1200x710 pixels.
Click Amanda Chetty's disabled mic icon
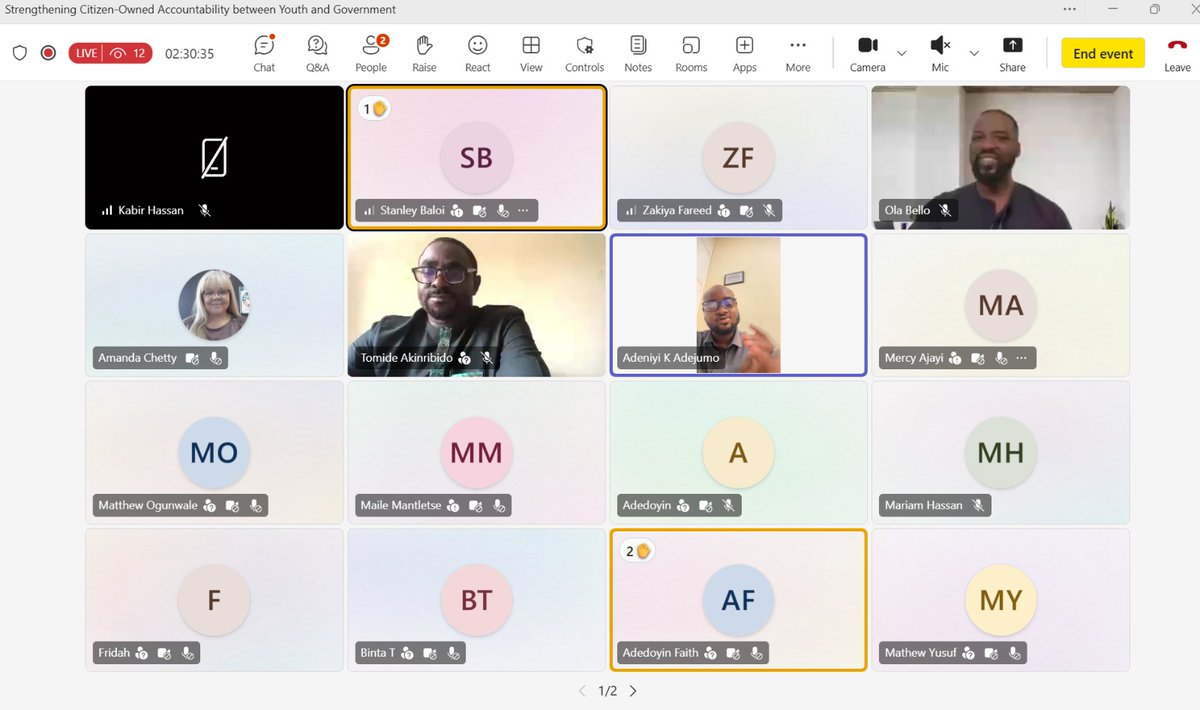pyautogui.click(x=215, y=358)
